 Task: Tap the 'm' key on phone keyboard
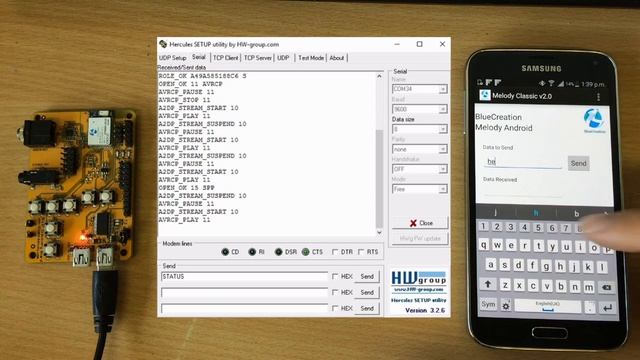589,287
